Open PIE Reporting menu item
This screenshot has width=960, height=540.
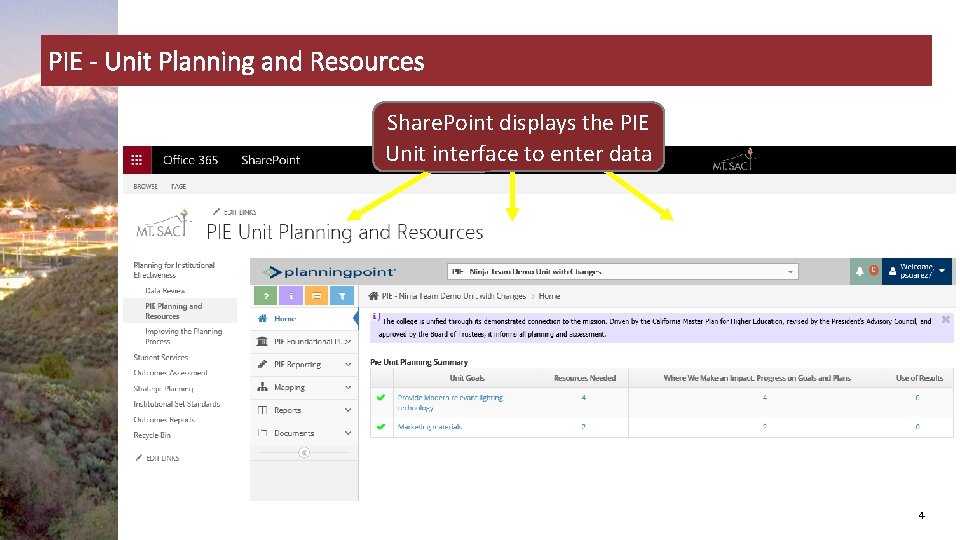coord(304,364)
